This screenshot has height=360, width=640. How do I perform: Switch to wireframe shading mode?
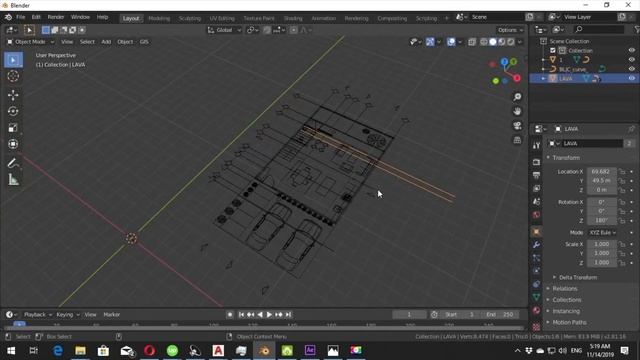click(484, 42)
